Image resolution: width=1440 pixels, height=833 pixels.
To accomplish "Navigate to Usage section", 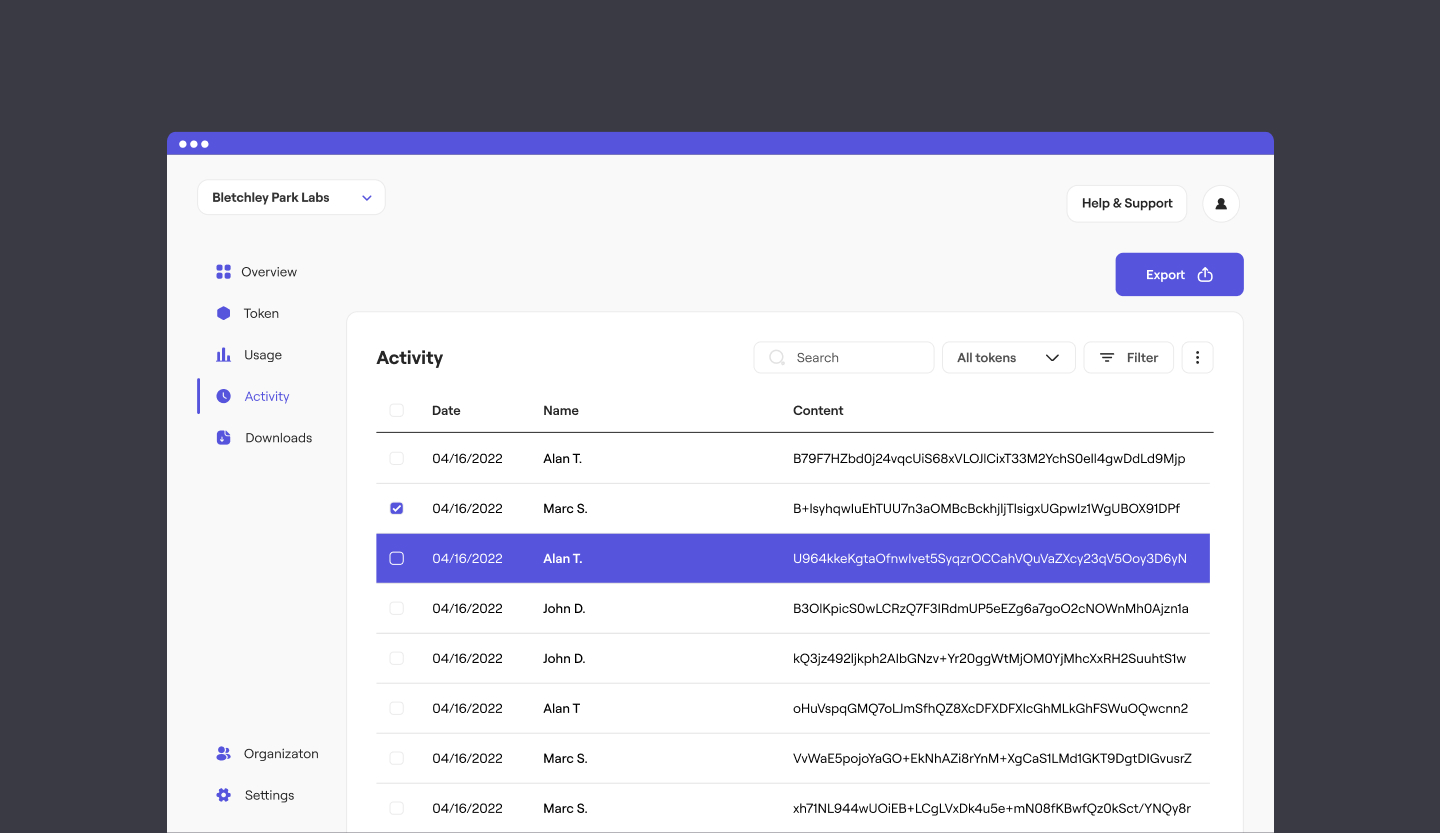I will coord(263,355).
